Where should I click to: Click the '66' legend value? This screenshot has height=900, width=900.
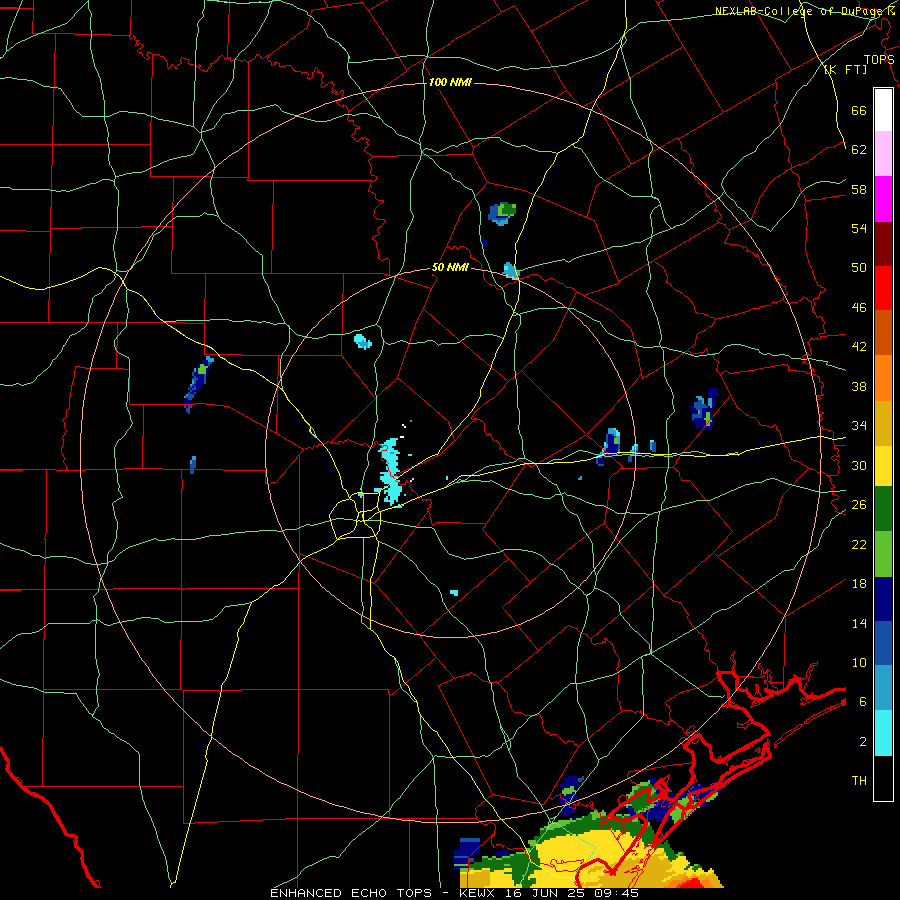(859, 110)
